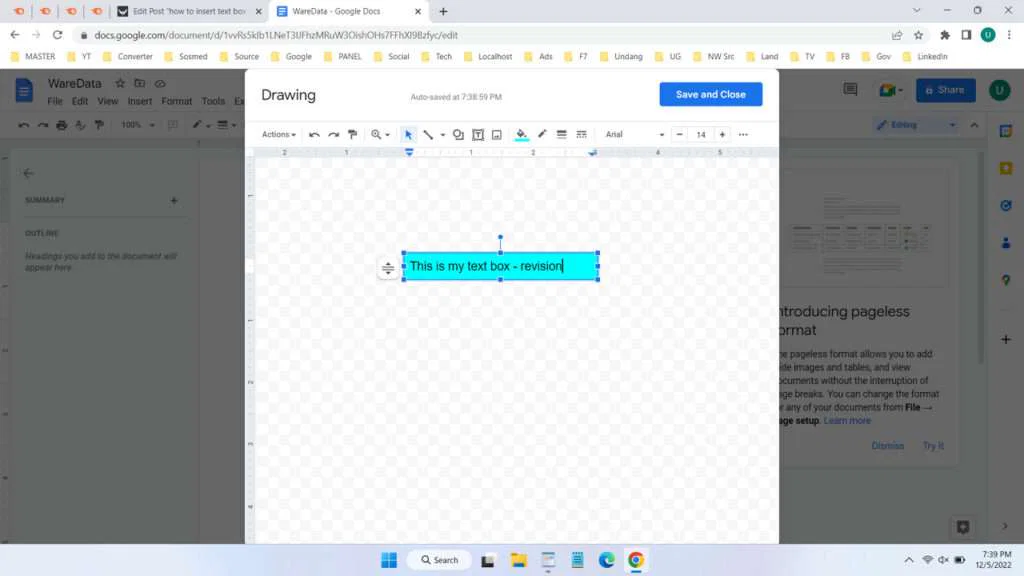Screen dimensions: 1024x576
Task: Open the Insert image tool in Drawing
Action: [495, 134]
